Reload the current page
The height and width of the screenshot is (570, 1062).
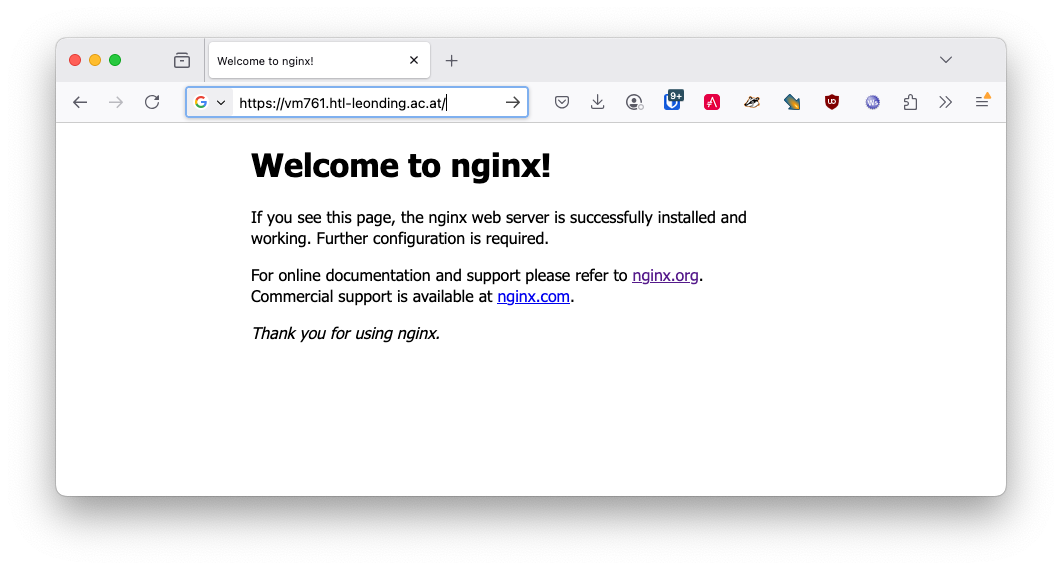click(152, 102)
